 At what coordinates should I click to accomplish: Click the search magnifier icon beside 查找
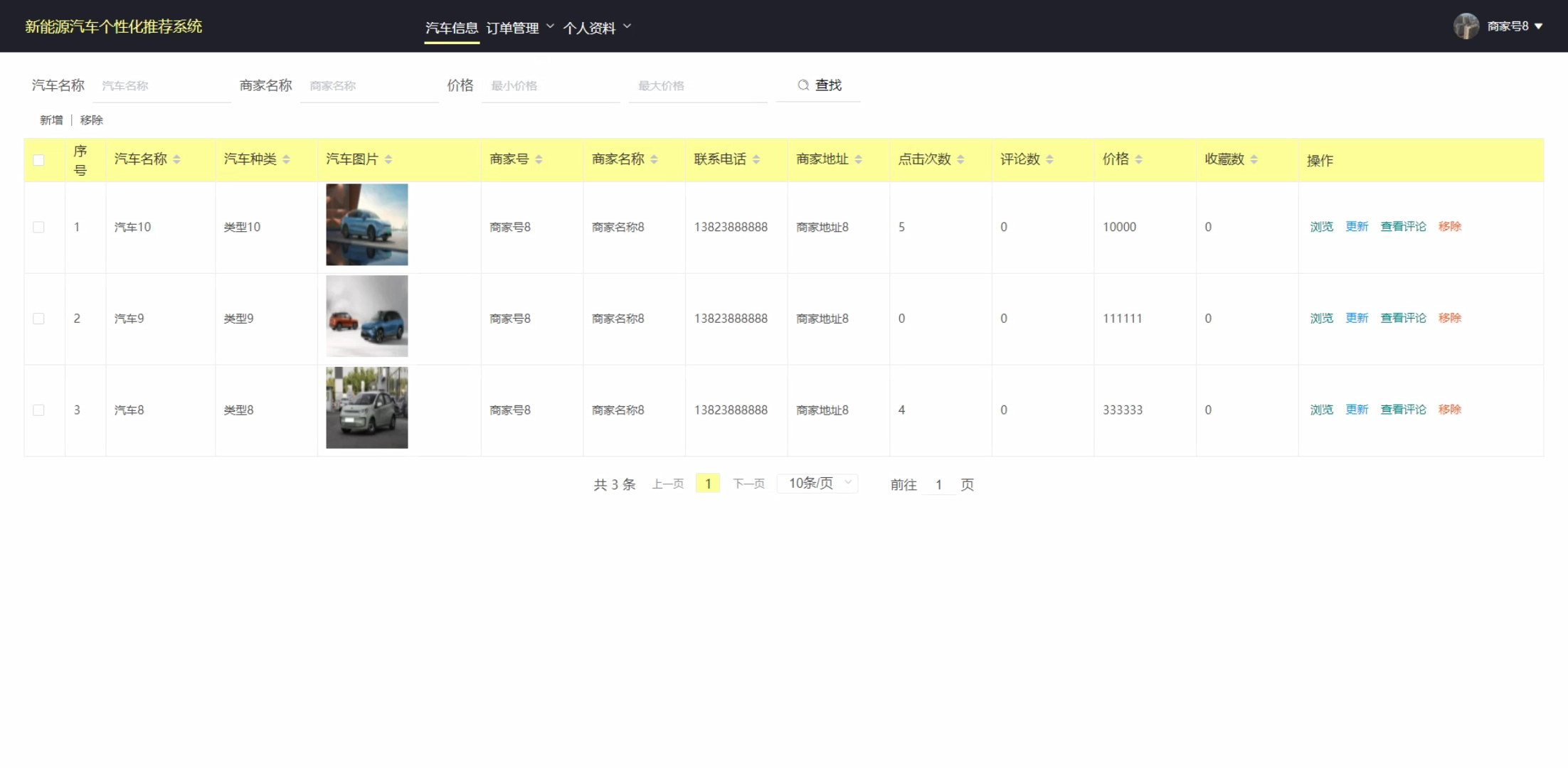(x=802, y=85)
